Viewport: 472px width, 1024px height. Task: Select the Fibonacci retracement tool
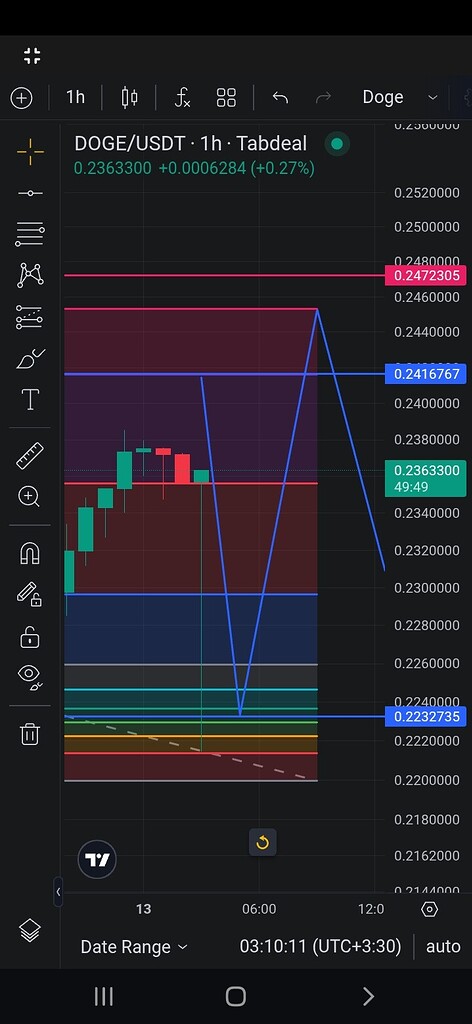pos(30,233)
